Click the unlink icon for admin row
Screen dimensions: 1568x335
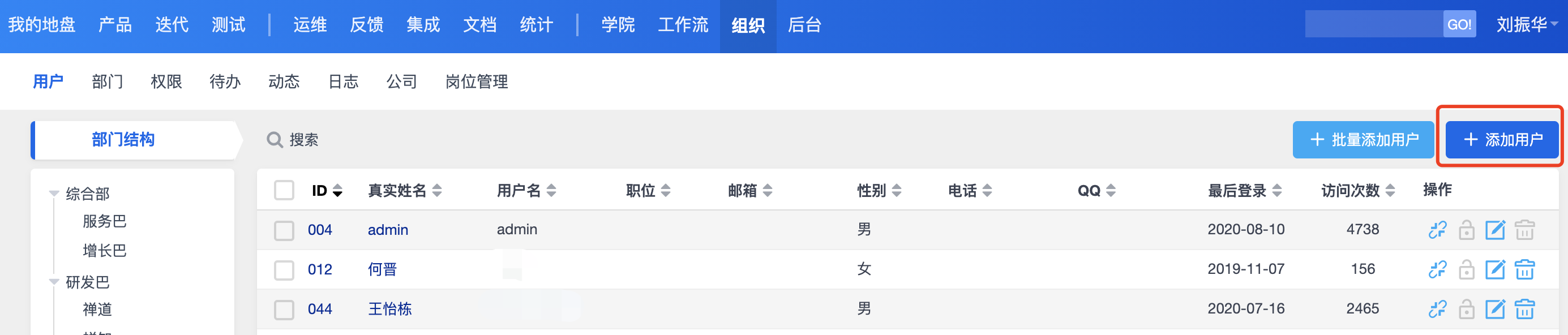(x=1437, y=230)
